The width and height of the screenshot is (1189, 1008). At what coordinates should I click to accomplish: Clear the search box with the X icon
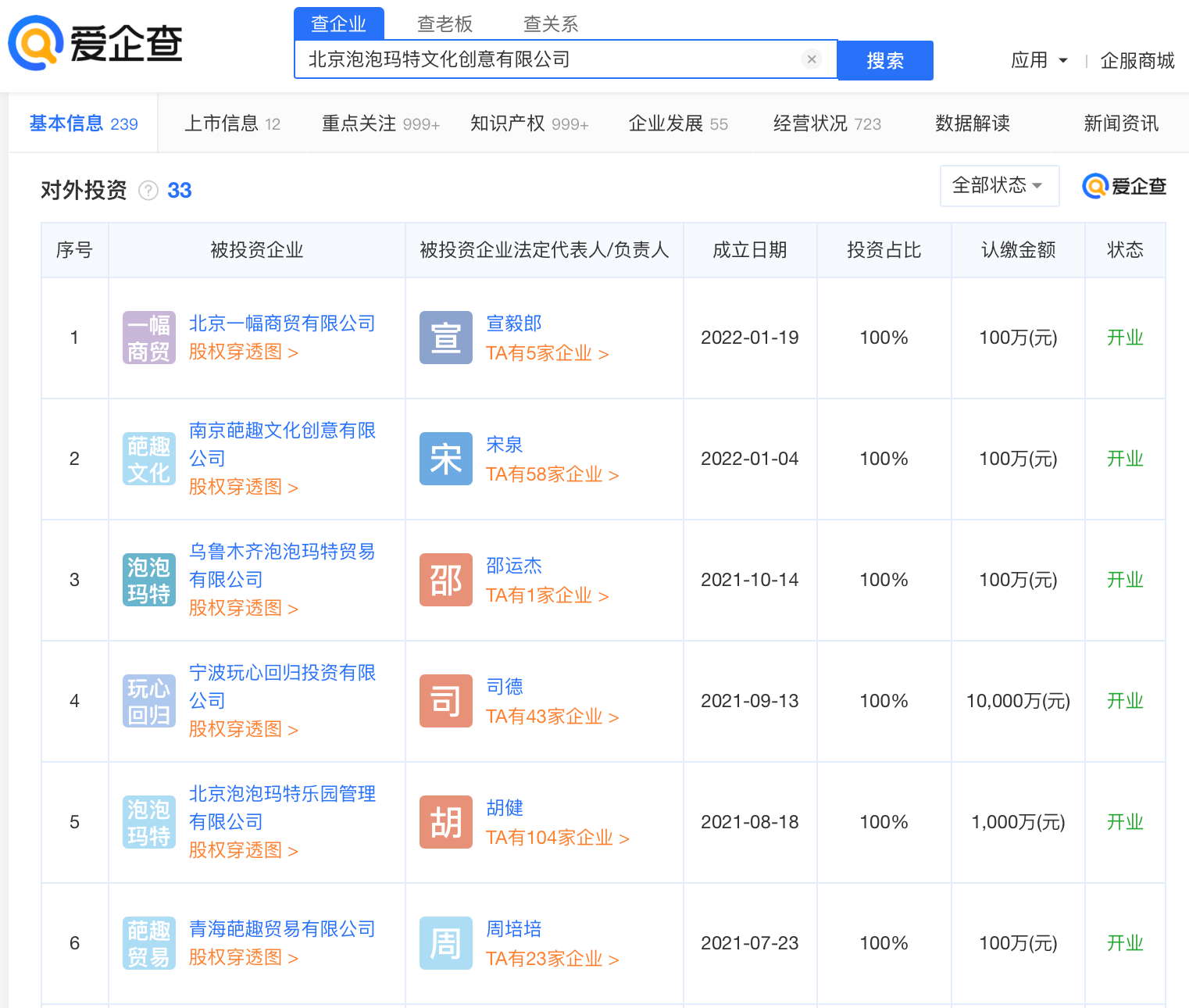click(812, 59)
